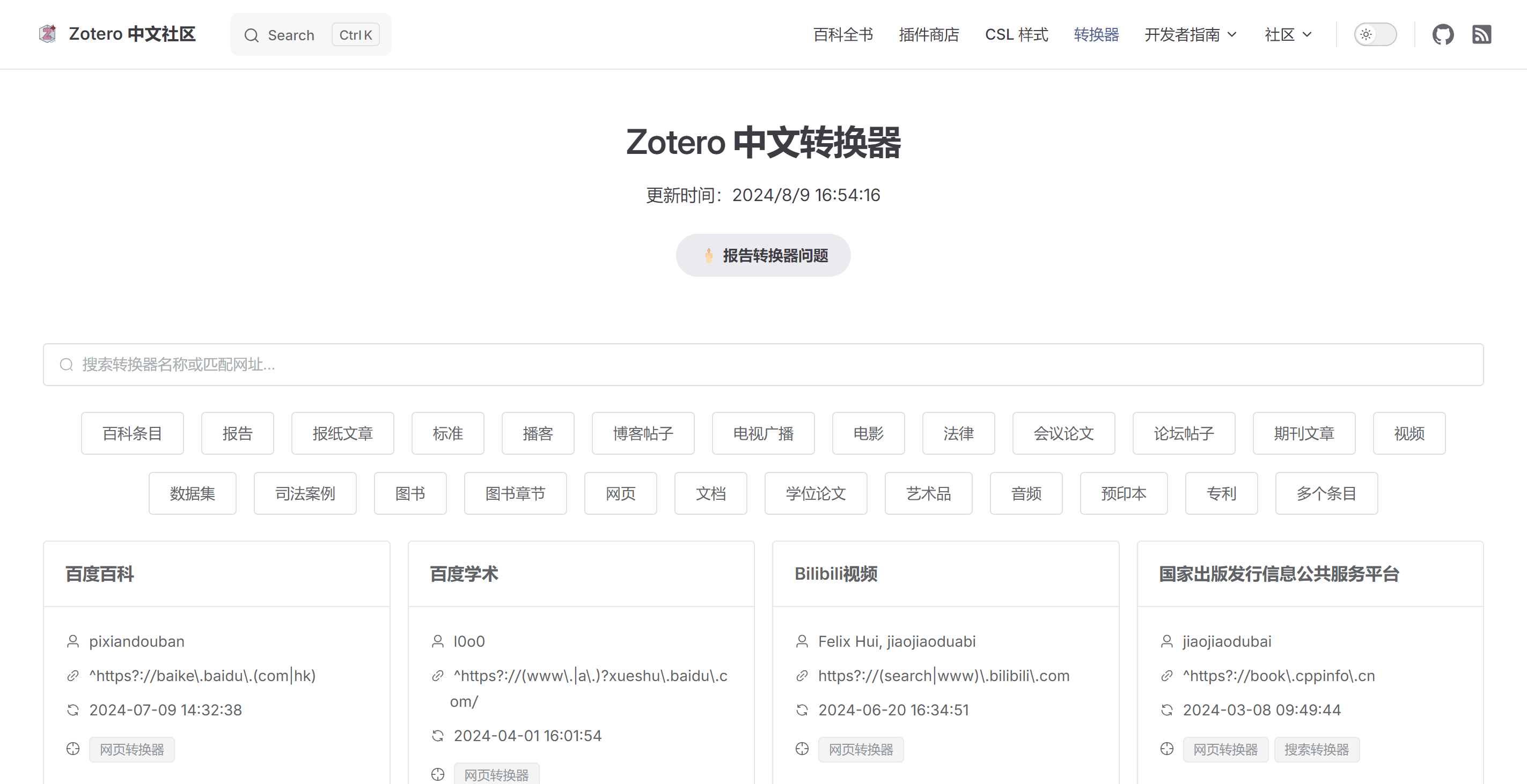1527x784 pixels.
Task: Expand the 社区 dropdown menu
Action: pyautogui.click(x=1288, y=34)
